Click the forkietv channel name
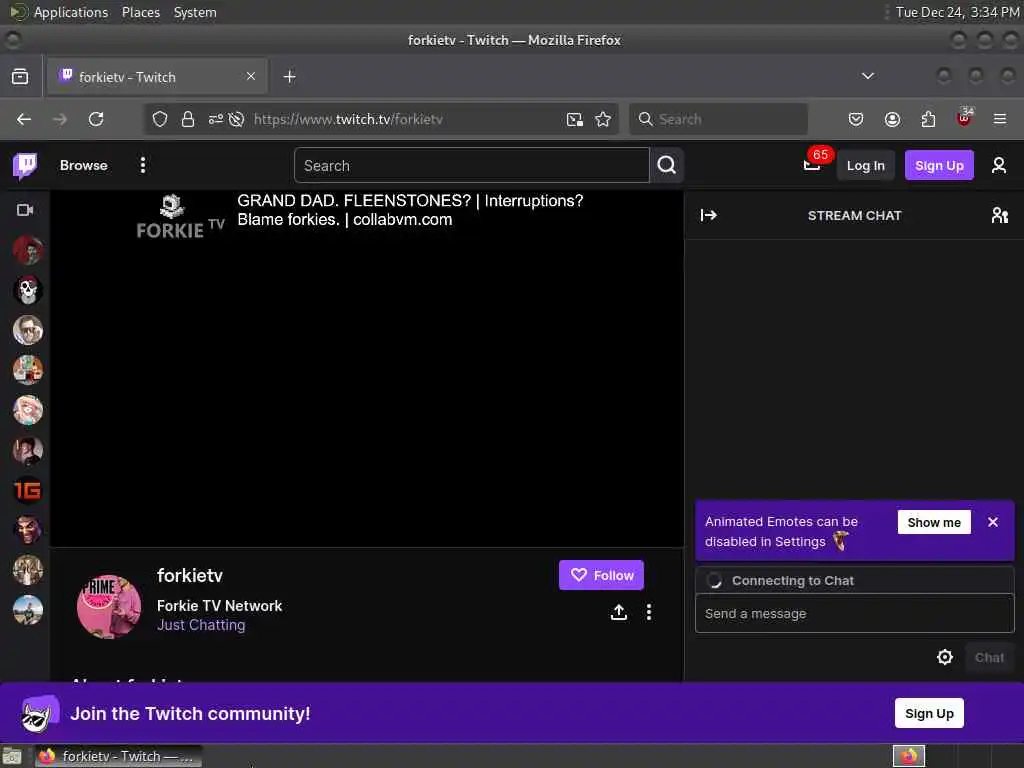 (189, 575)
